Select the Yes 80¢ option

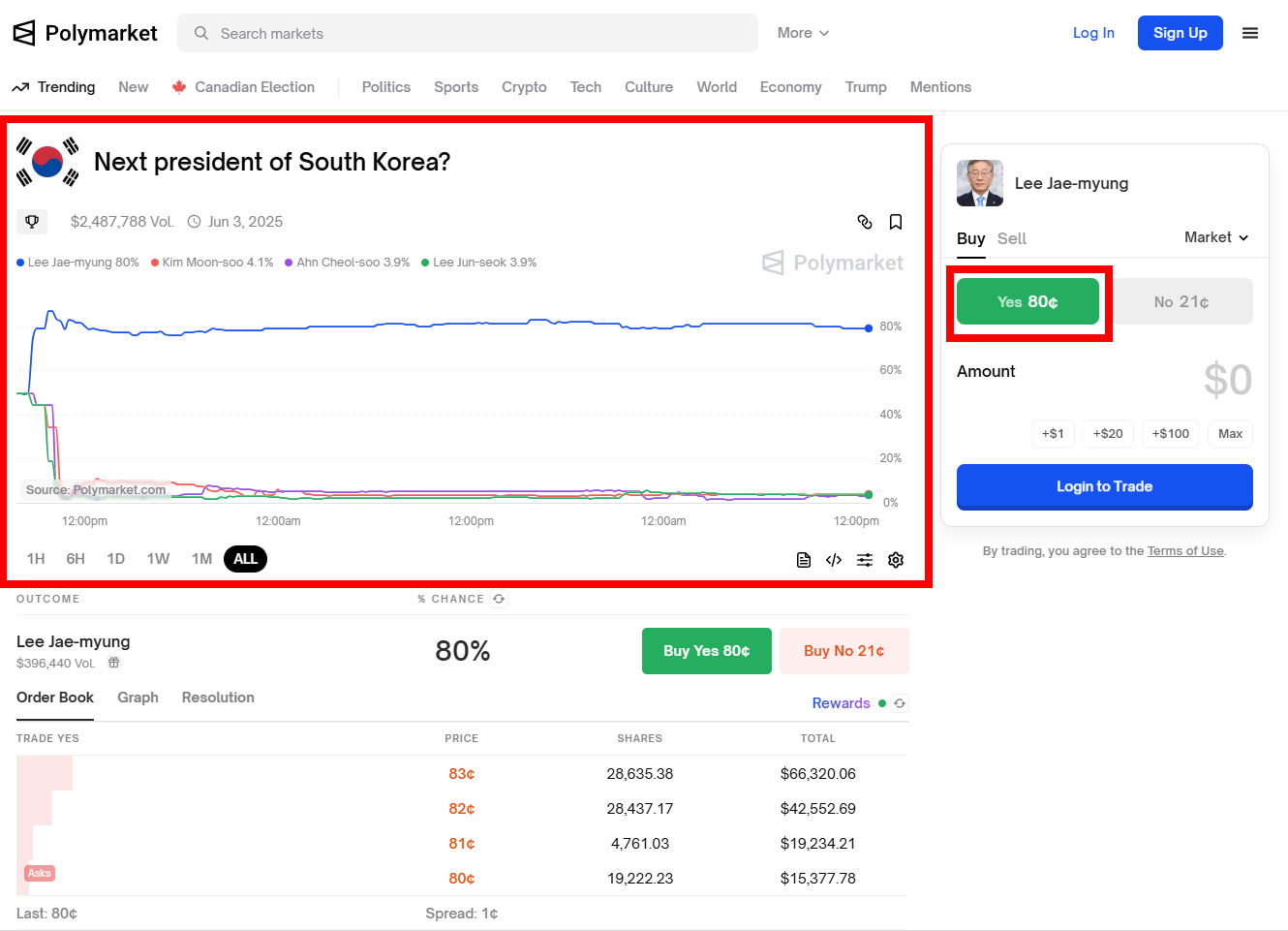[x=1027, y=301]
